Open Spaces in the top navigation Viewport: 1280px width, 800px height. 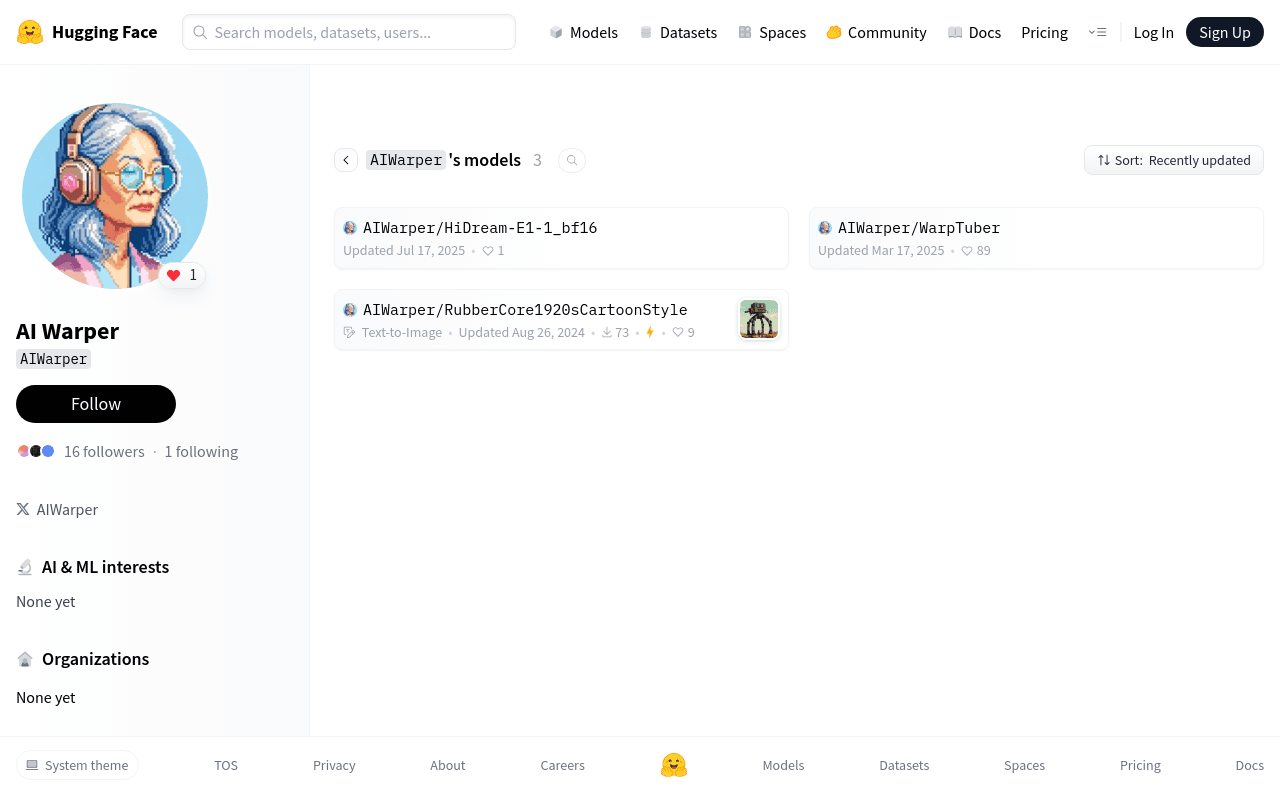(x=772, y=32)
